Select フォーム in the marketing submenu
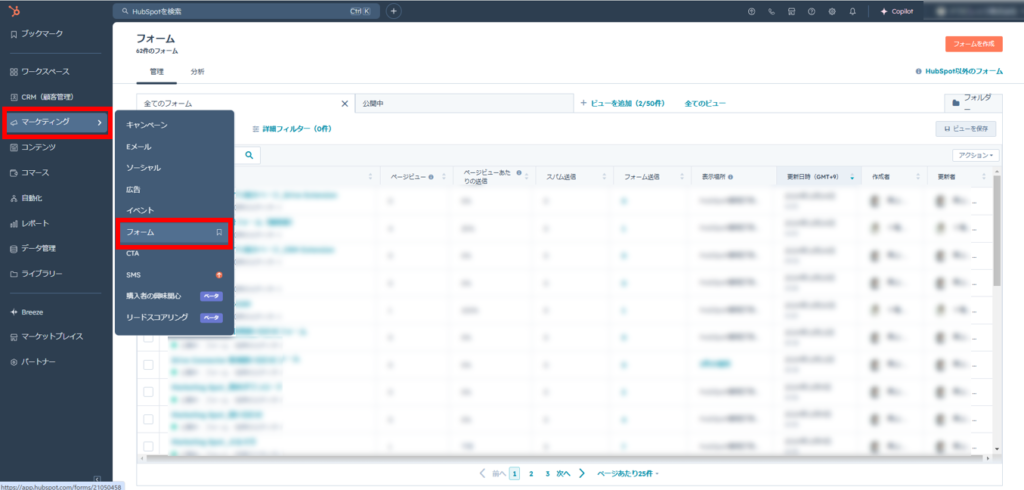This screenshot has width=1024, height=490. [x=173, y=232]
